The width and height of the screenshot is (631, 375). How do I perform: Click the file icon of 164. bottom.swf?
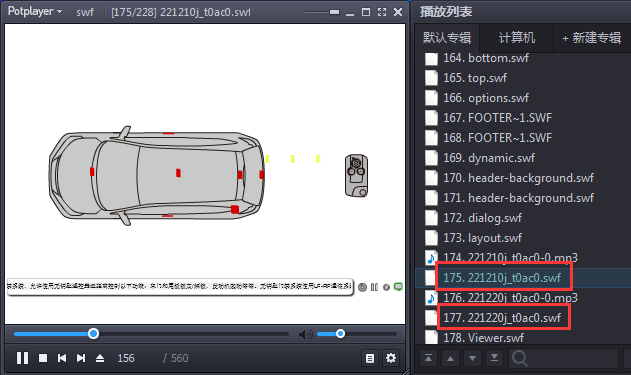coord(431,59)
